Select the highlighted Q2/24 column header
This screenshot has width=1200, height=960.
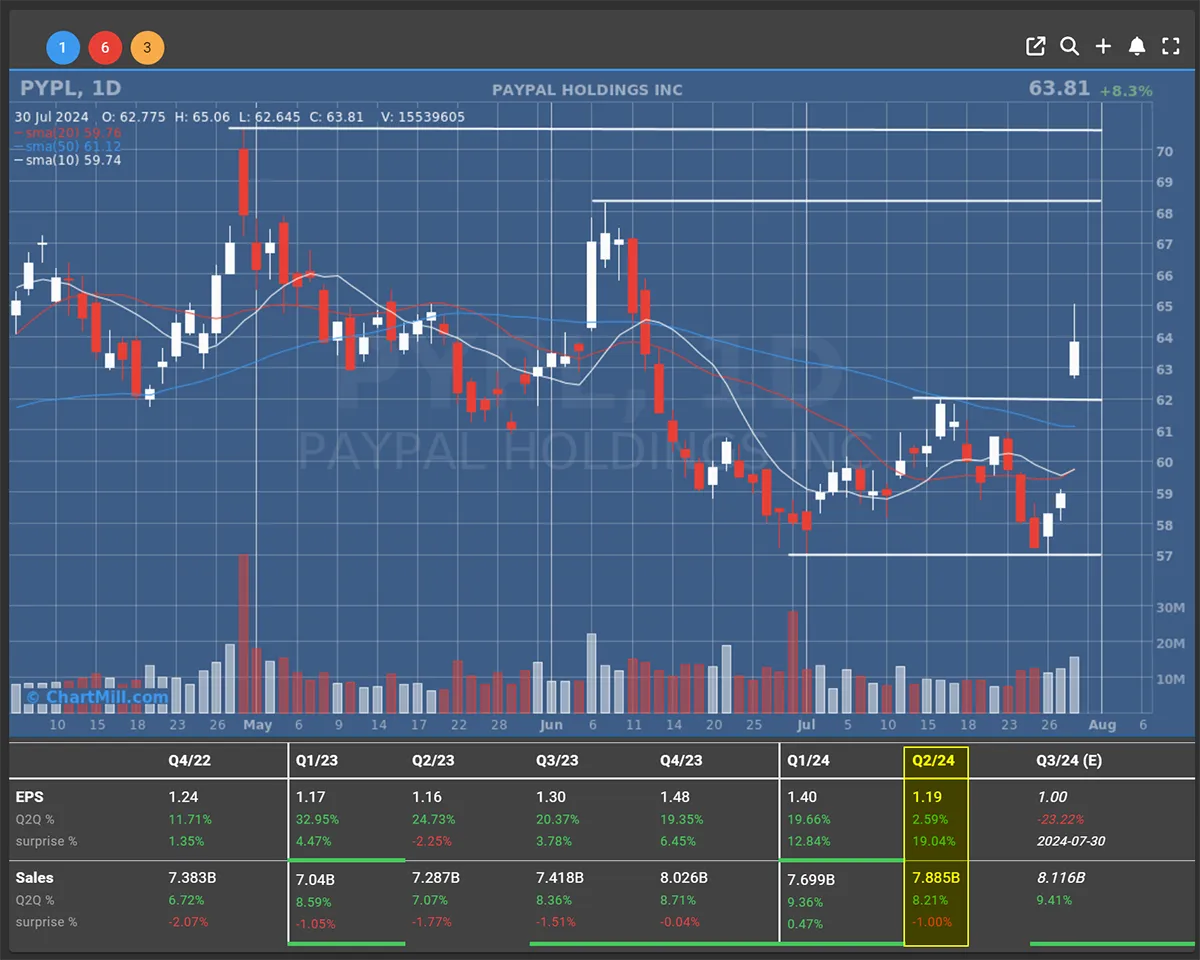(933, 760)
